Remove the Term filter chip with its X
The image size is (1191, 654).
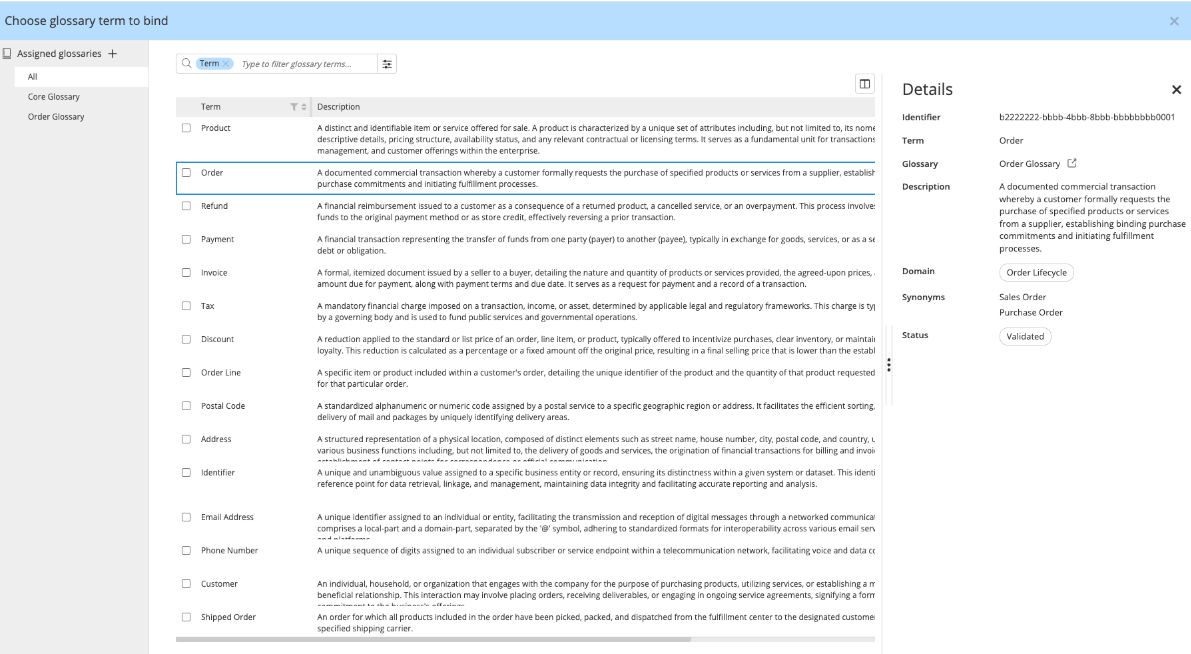(225, 63)
